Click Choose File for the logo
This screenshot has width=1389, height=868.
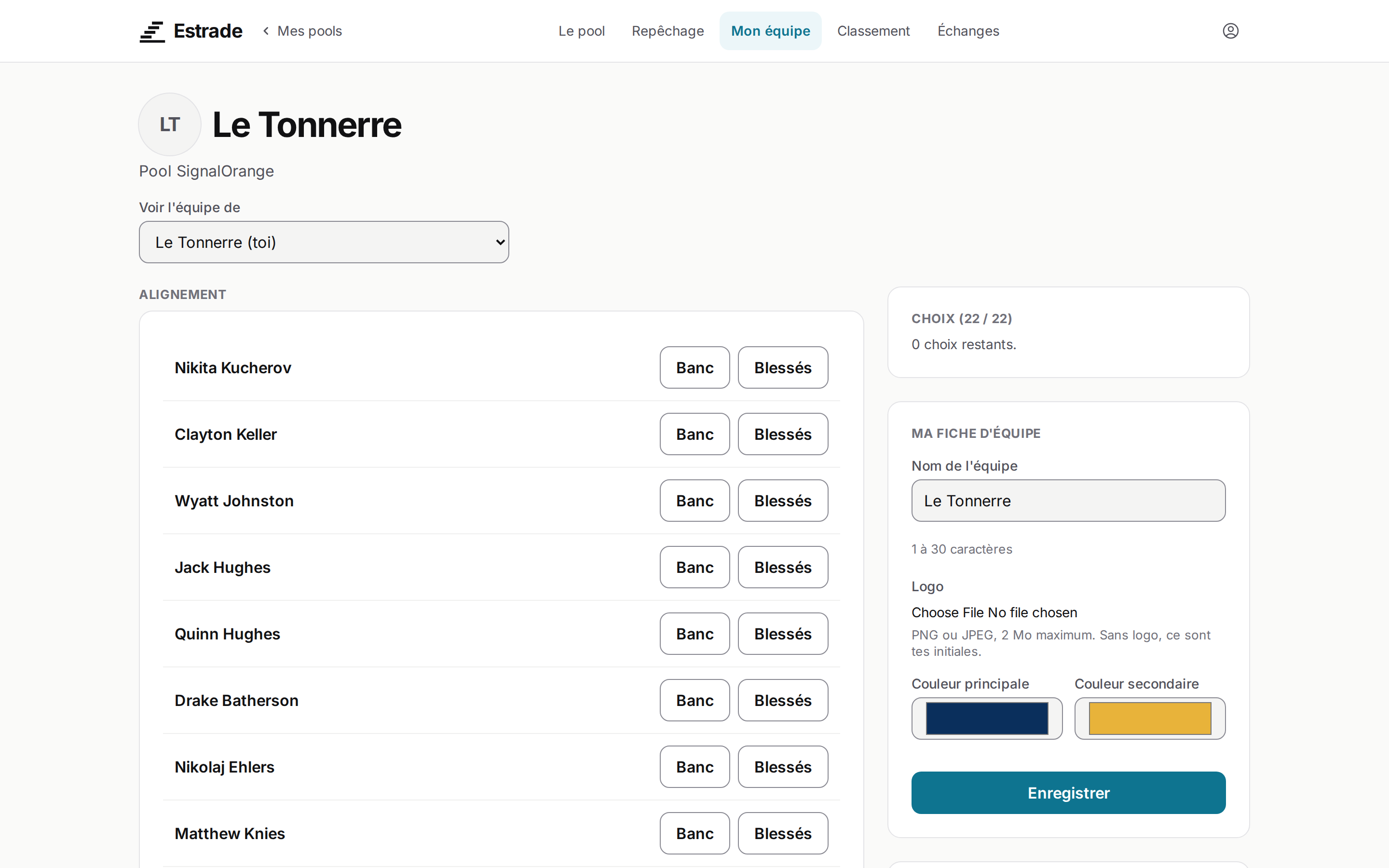tap(947, 612)
